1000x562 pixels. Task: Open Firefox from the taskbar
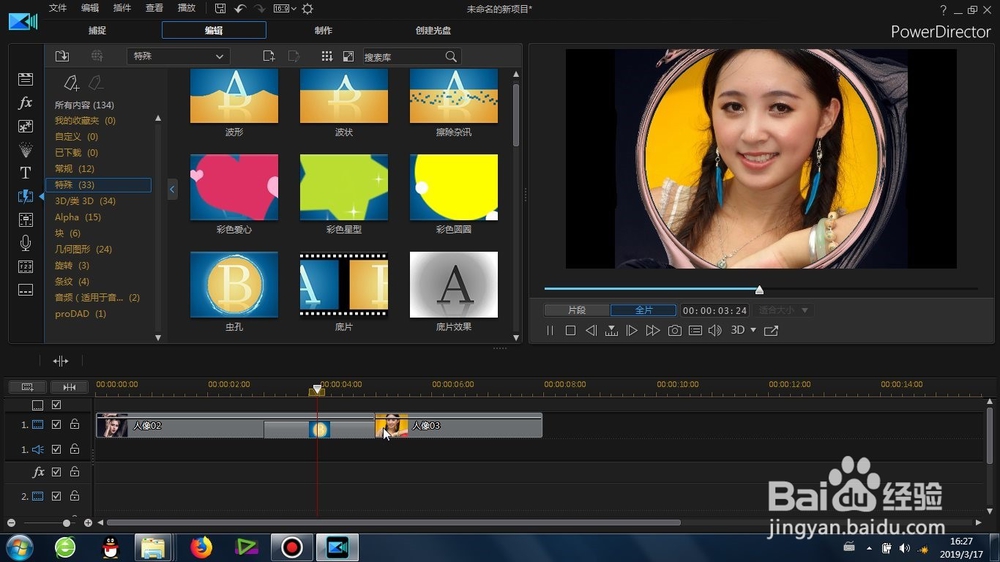click(x=201, y=547)
